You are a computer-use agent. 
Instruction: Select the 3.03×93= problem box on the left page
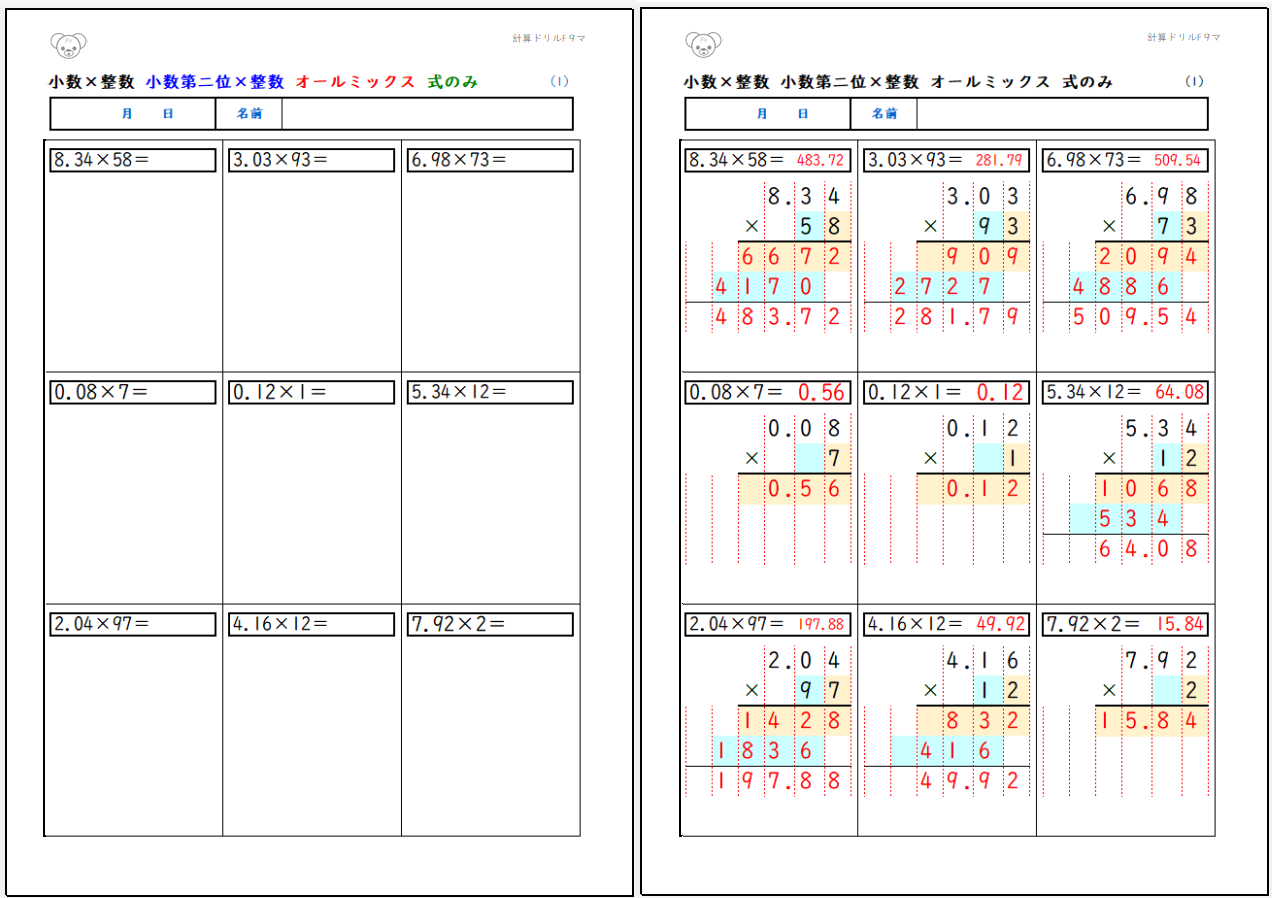click(311, 160)
